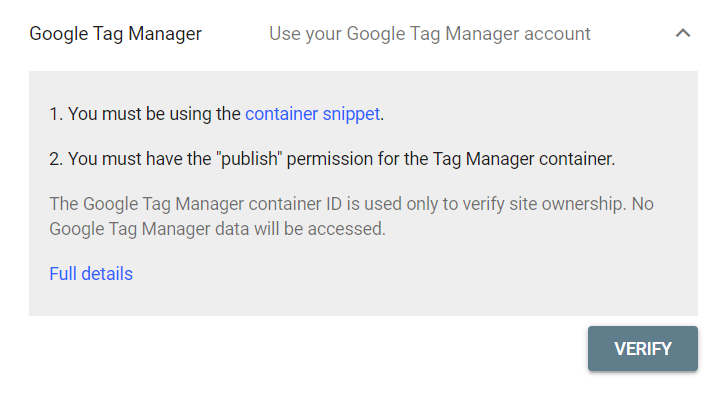Click the container ID disclaimer first line
The width and height of the screenshot is (725, 397).
[351, 204]
